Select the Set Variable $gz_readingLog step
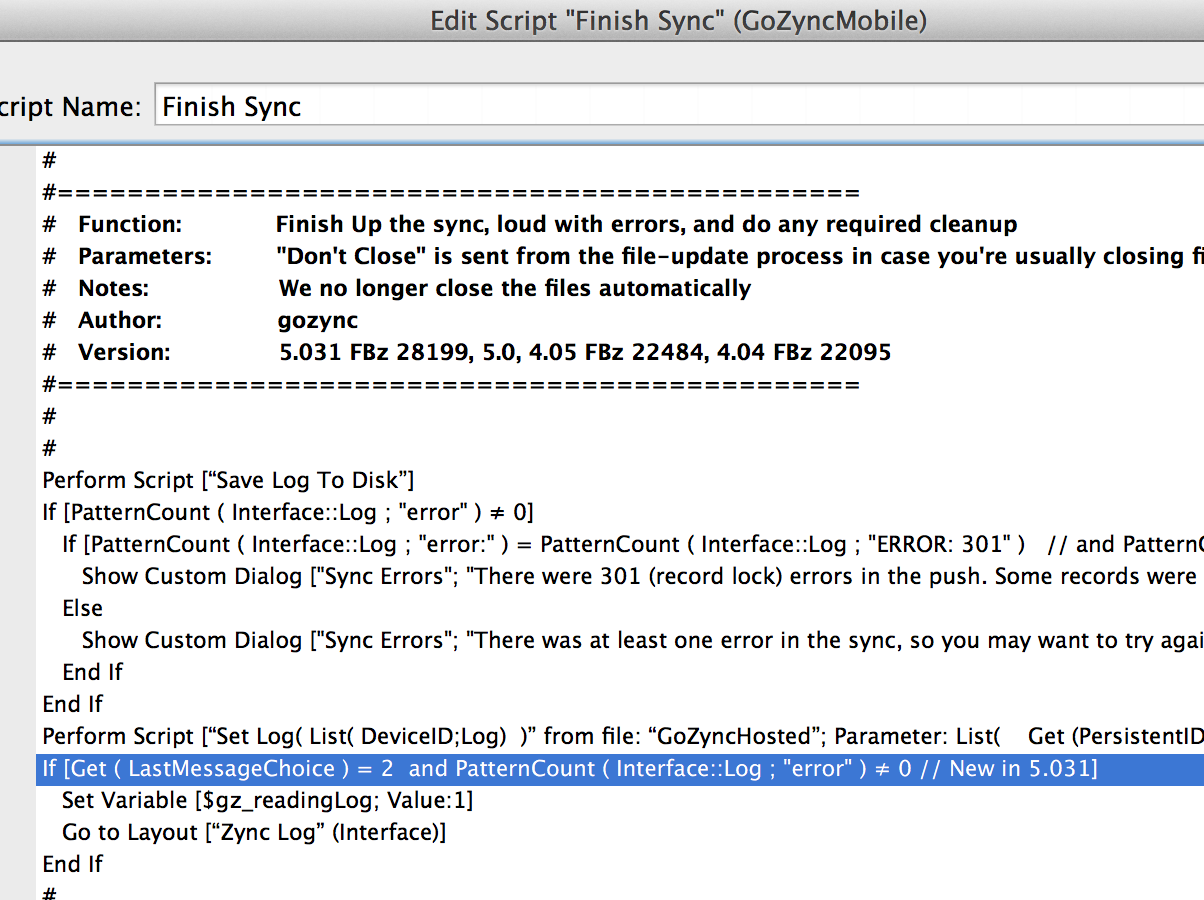This screenshot has width=1204, height=900. point(268,800)
